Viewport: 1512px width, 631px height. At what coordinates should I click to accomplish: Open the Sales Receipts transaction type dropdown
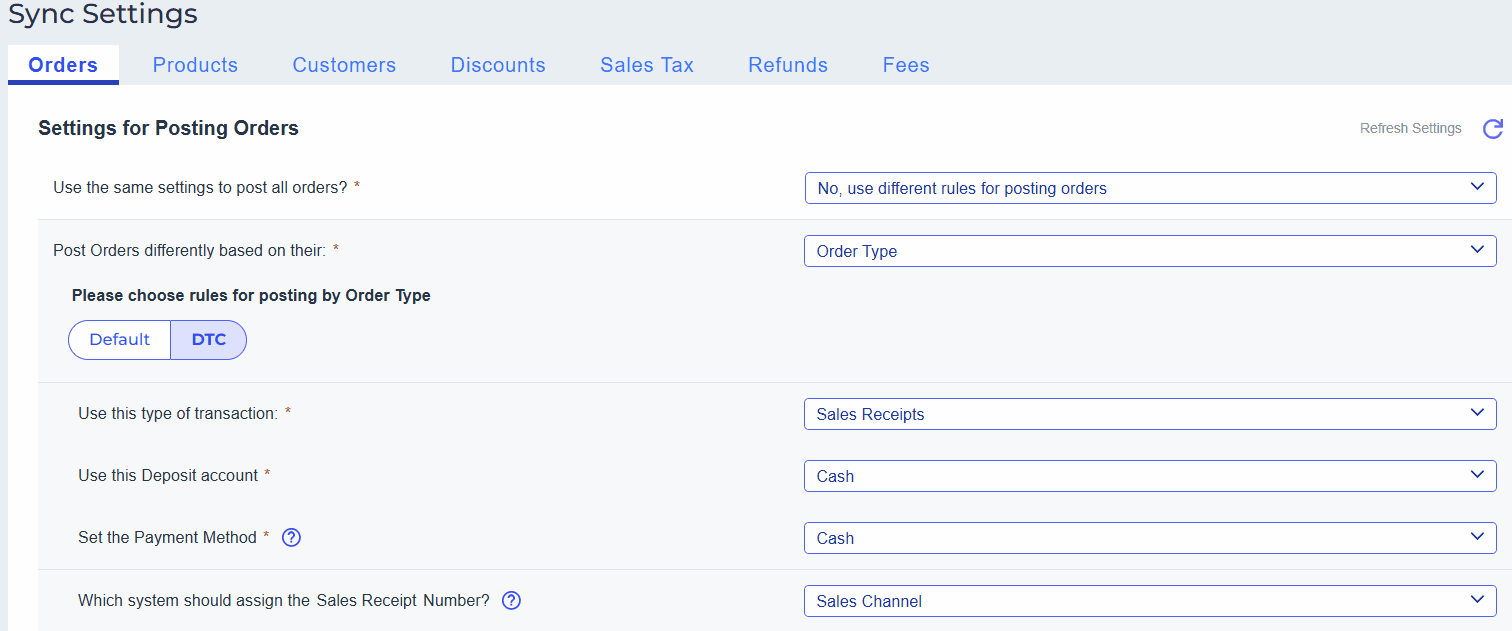point(1150,414)
